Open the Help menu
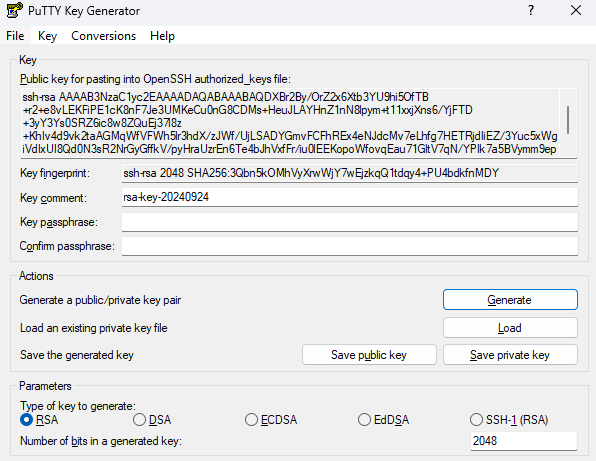 point(162,36)
